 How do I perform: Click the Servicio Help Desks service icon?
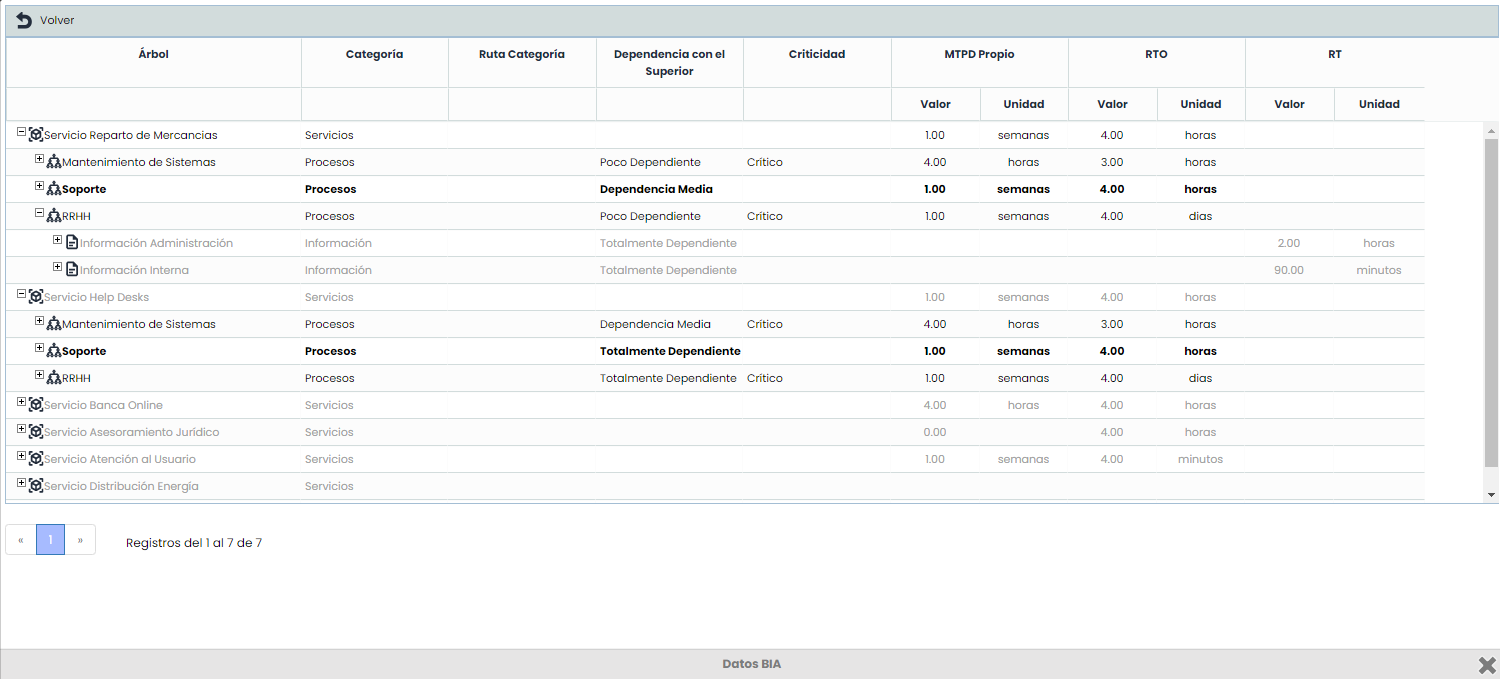tap(36, 297)
